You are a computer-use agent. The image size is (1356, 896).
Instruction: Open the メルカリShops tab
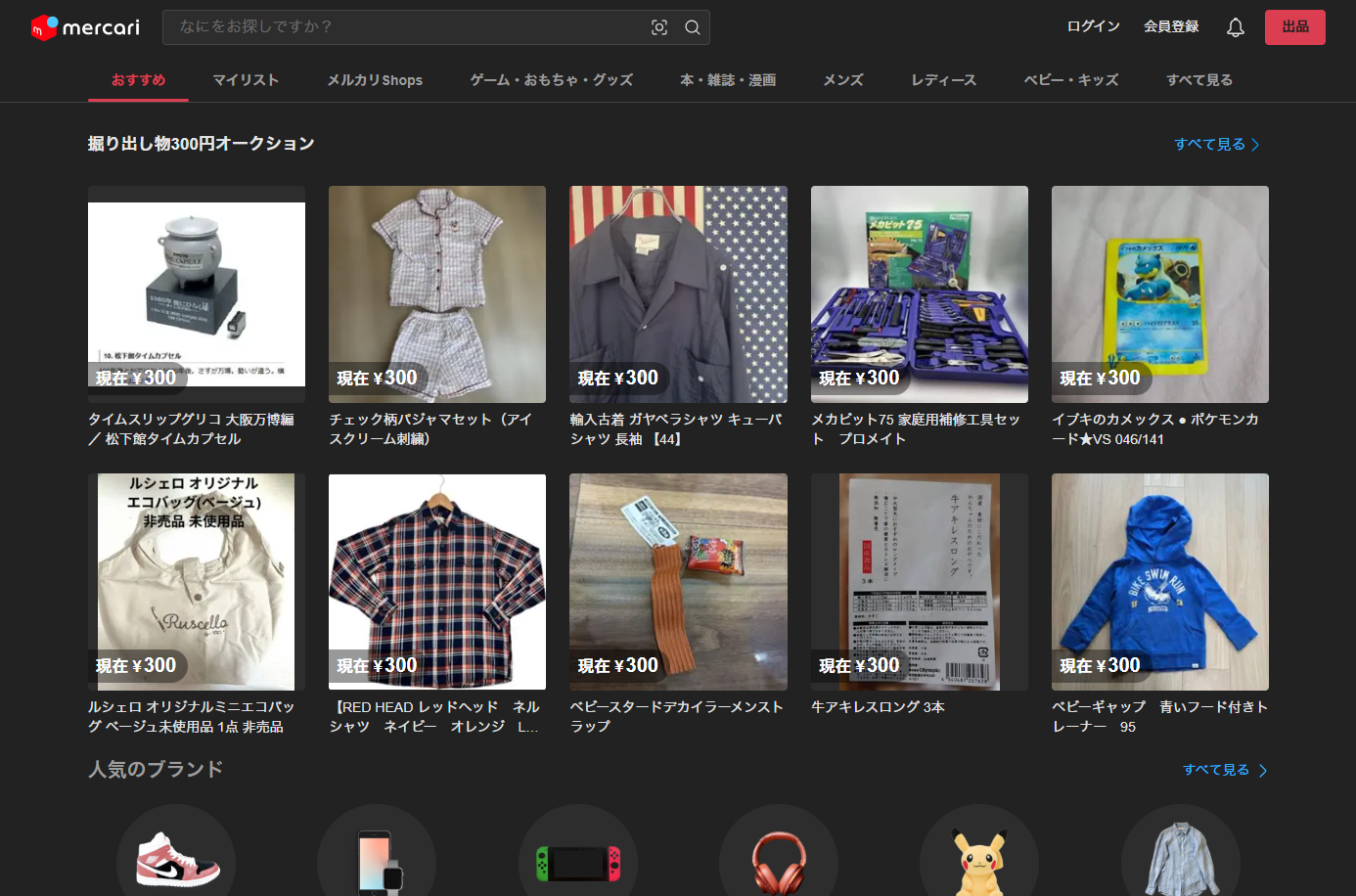(375, 80)
